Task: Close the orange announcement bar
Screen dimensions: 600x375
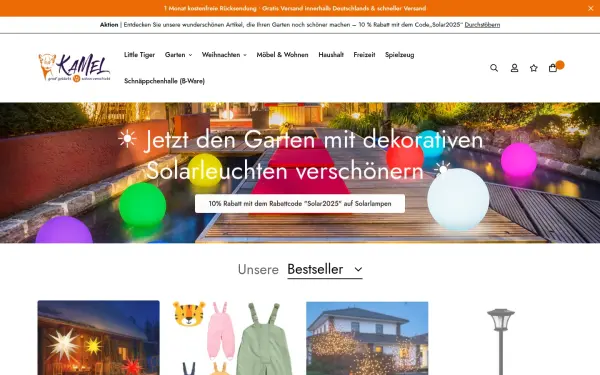Action: (x=590, y=8)
